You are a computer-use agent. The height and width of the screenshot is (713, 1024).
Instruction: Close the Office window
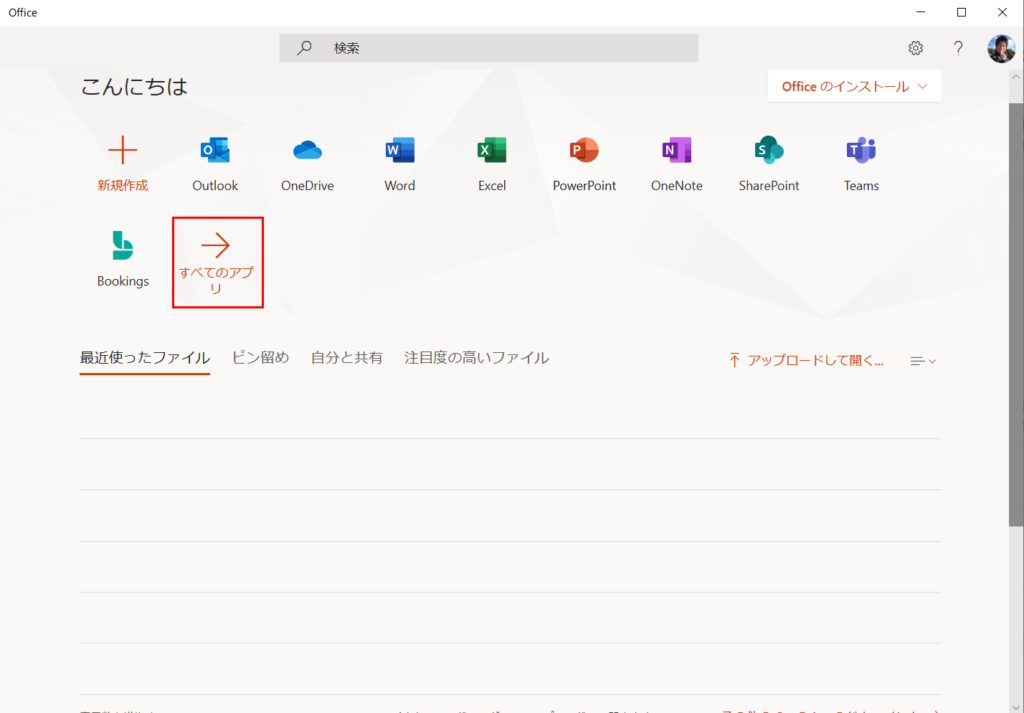(1002, 12)
